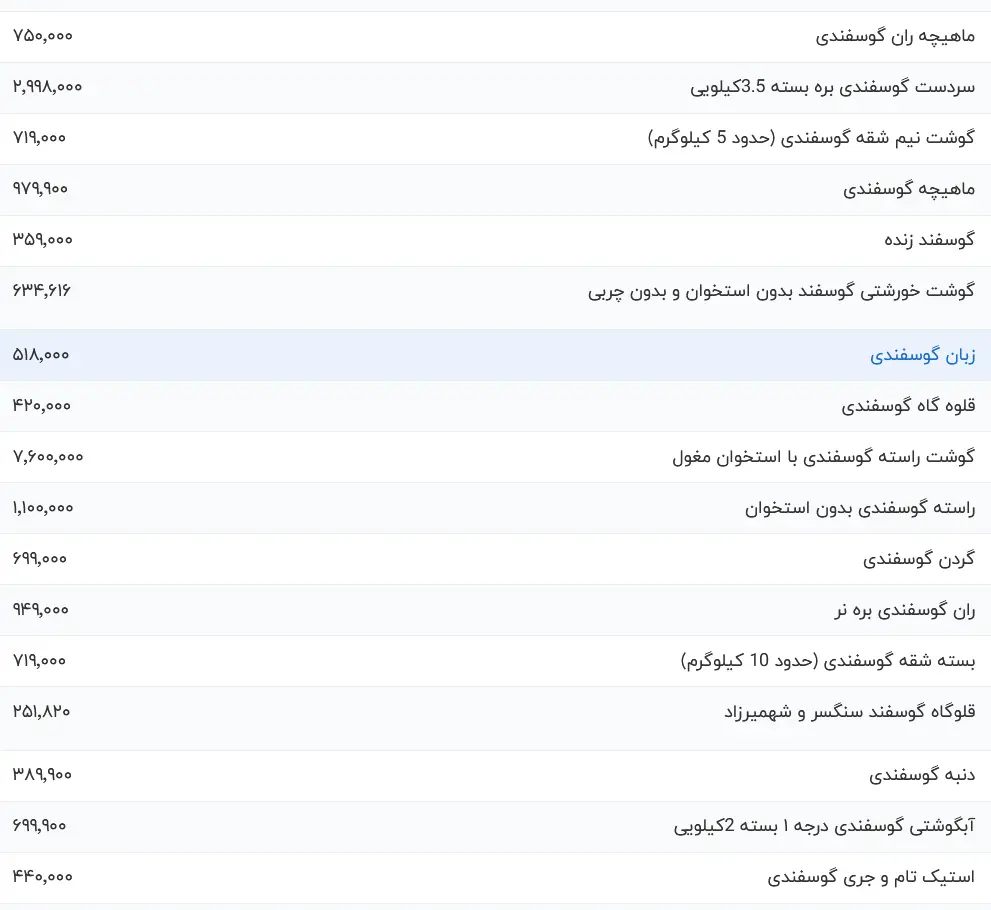
Task: Click price ۳۵۹,۰۰۰
Action: [42, 240]
